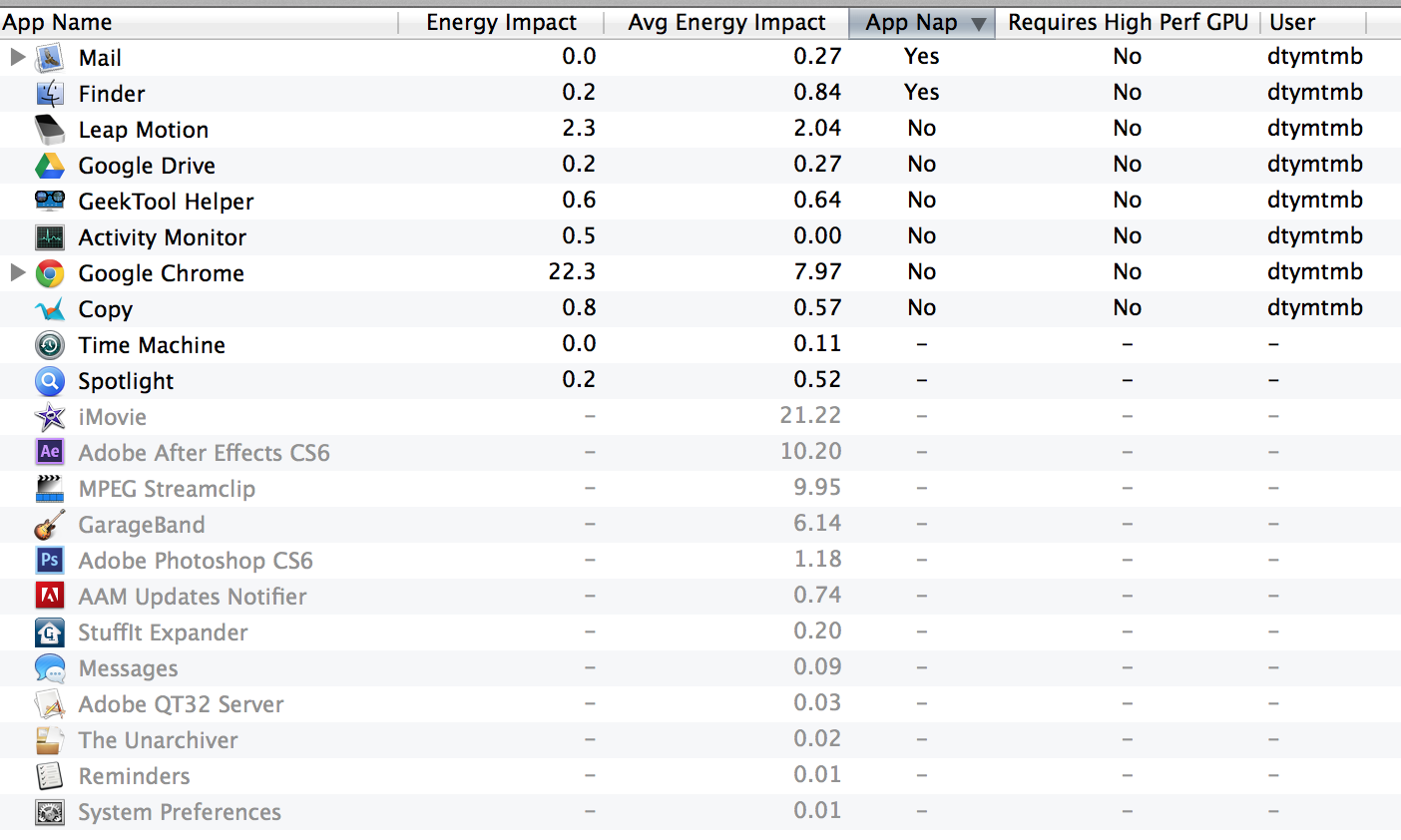Select the Reminders row name

coord(134,776)
